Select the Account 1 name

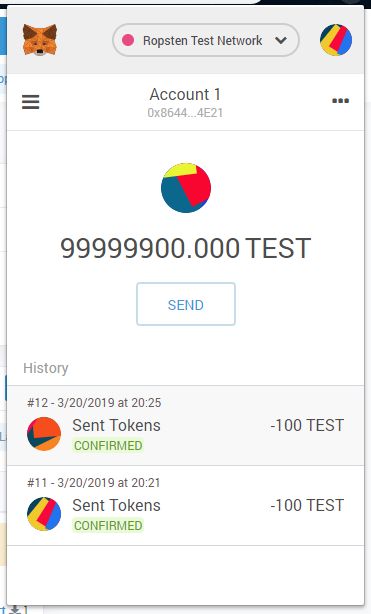tap(185, 94)
